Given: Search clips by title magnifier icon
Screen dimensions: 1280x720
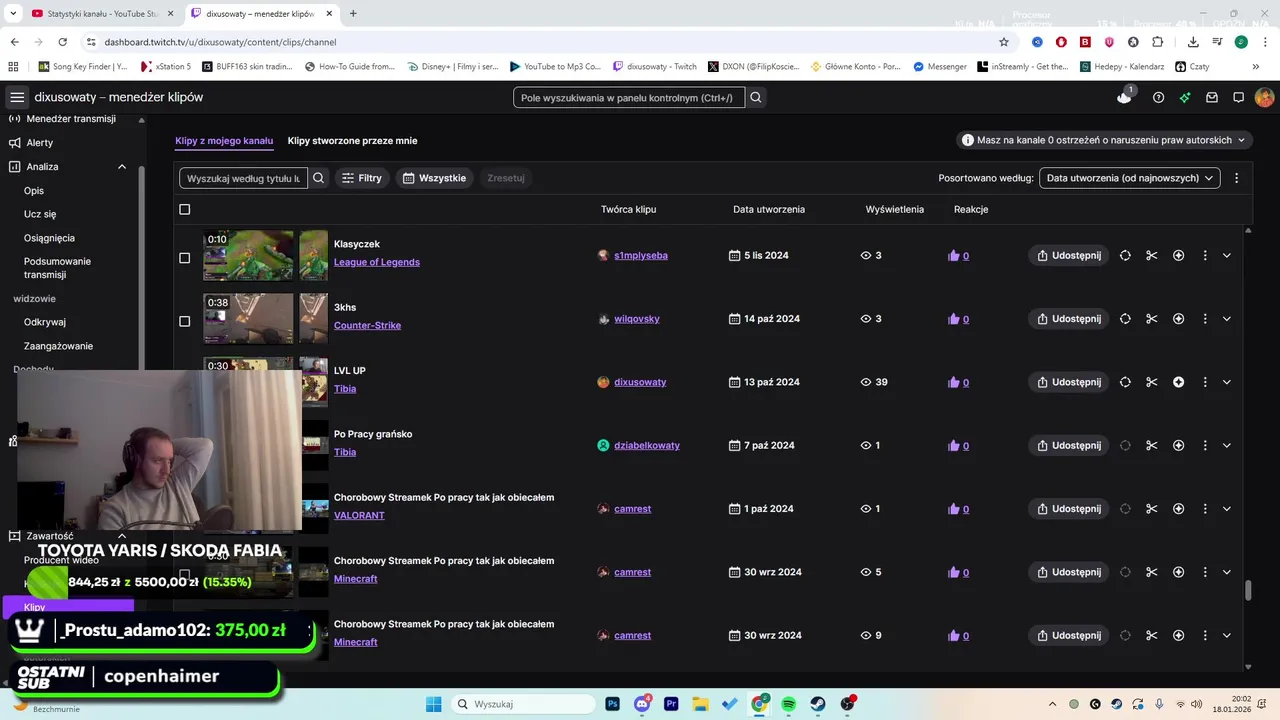Looking at the screenshot, I should 318,178.
